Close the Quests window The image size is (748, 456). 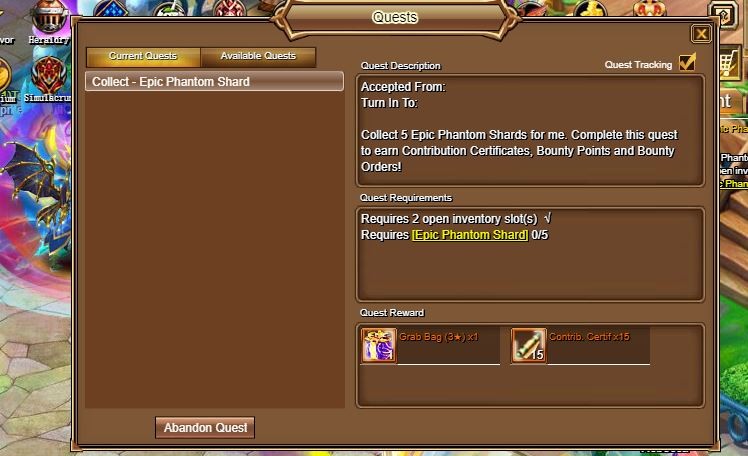click(701, 34)
